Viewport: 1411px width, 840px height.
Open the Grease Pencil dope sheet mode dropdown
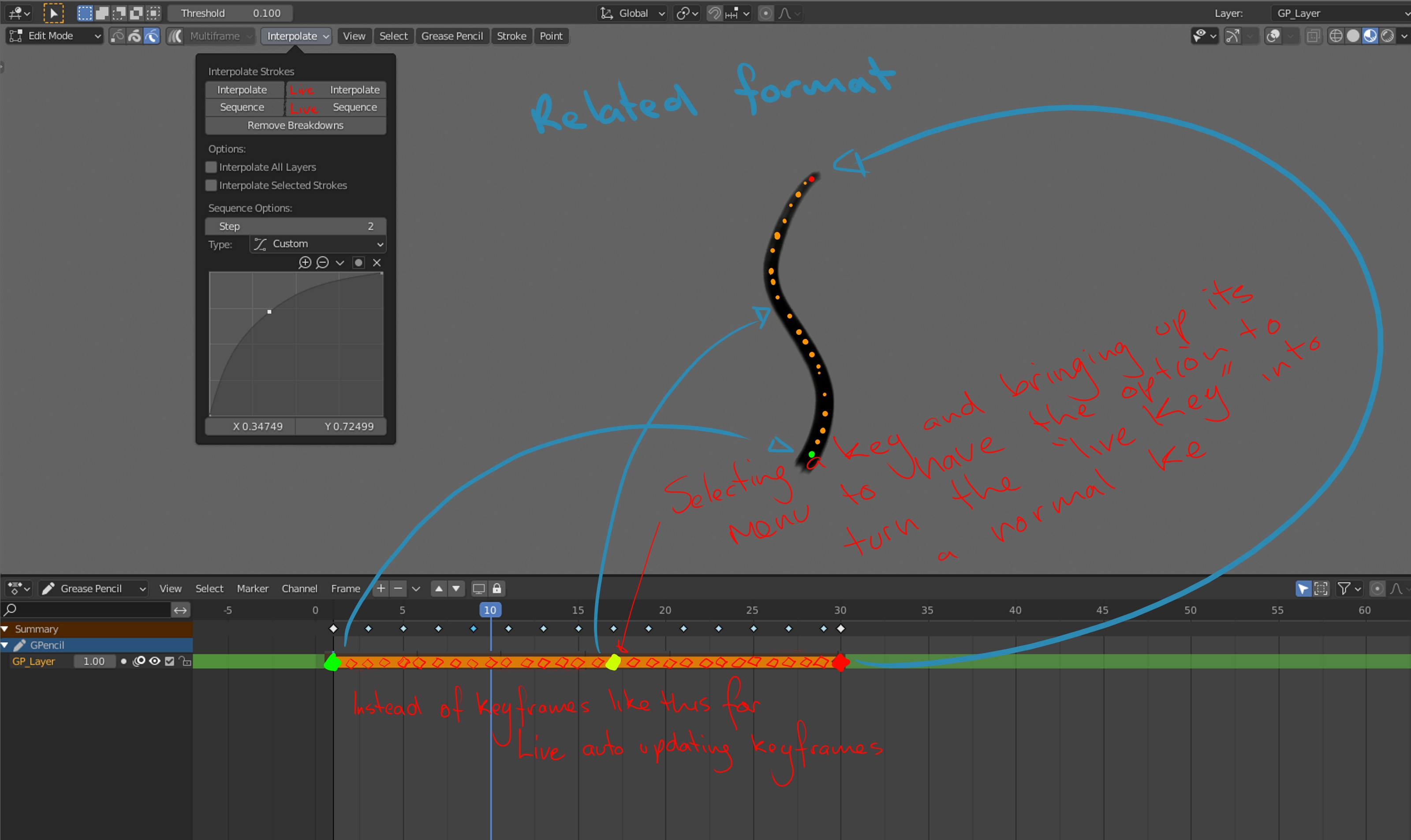click(93, 589)
